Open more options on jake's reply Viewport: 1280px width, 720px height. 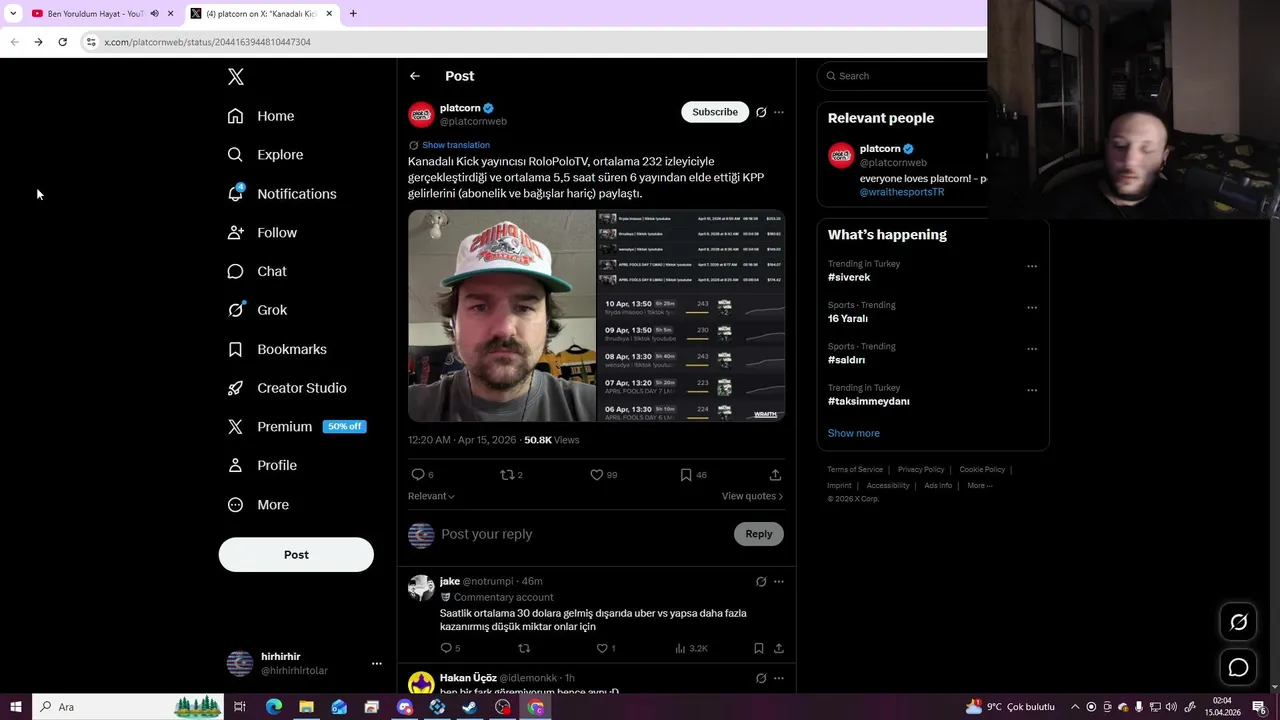[x=779, y=582]
